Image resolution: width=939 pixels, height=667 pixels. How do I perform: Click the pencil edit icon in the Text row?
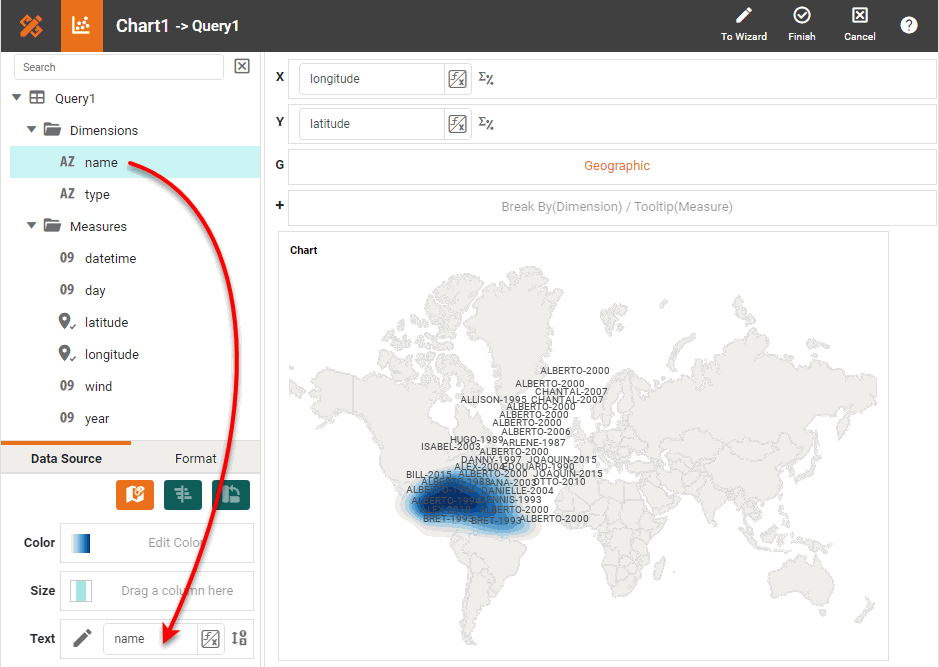[x=82, y=638]
